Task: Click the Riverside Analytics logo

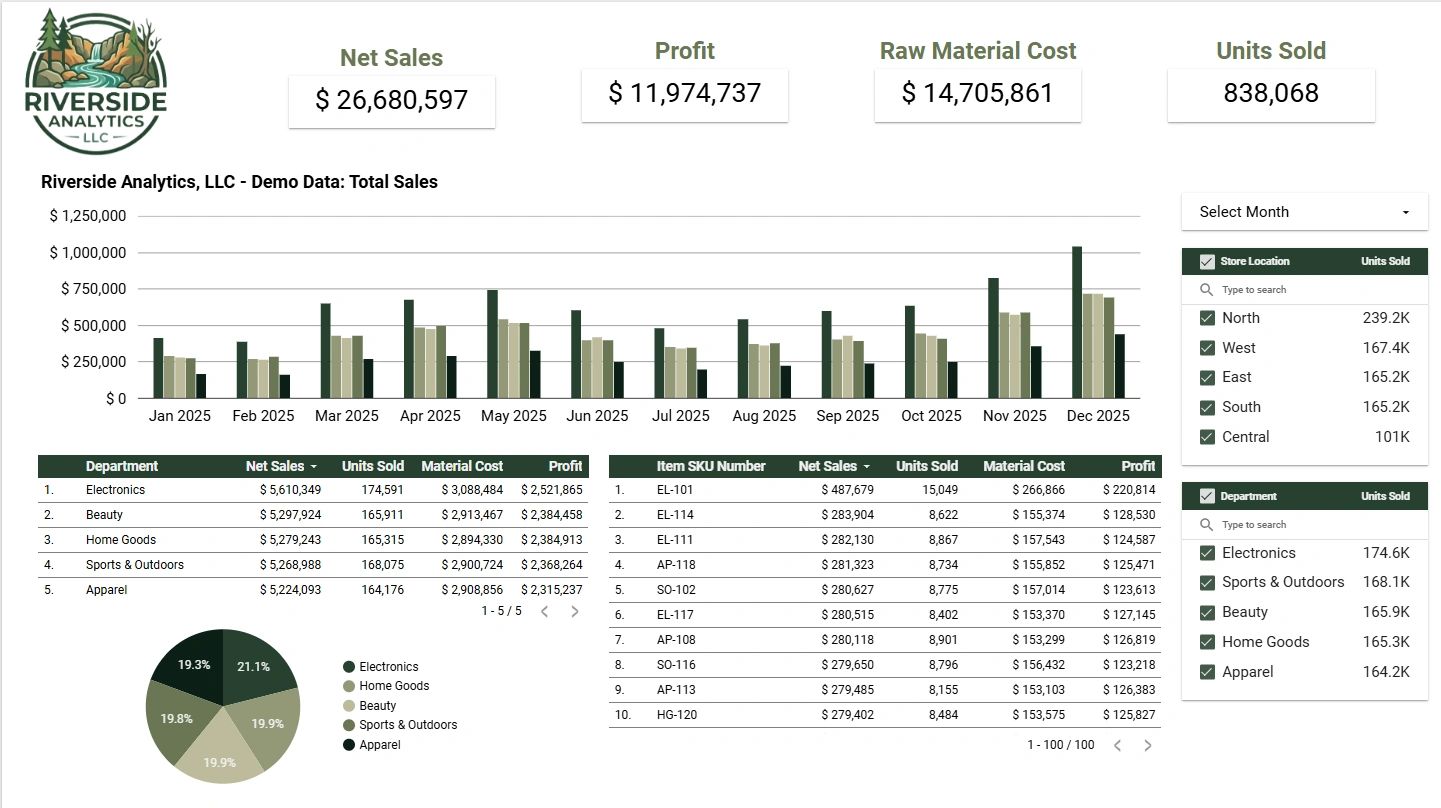Action: [96, 82]
